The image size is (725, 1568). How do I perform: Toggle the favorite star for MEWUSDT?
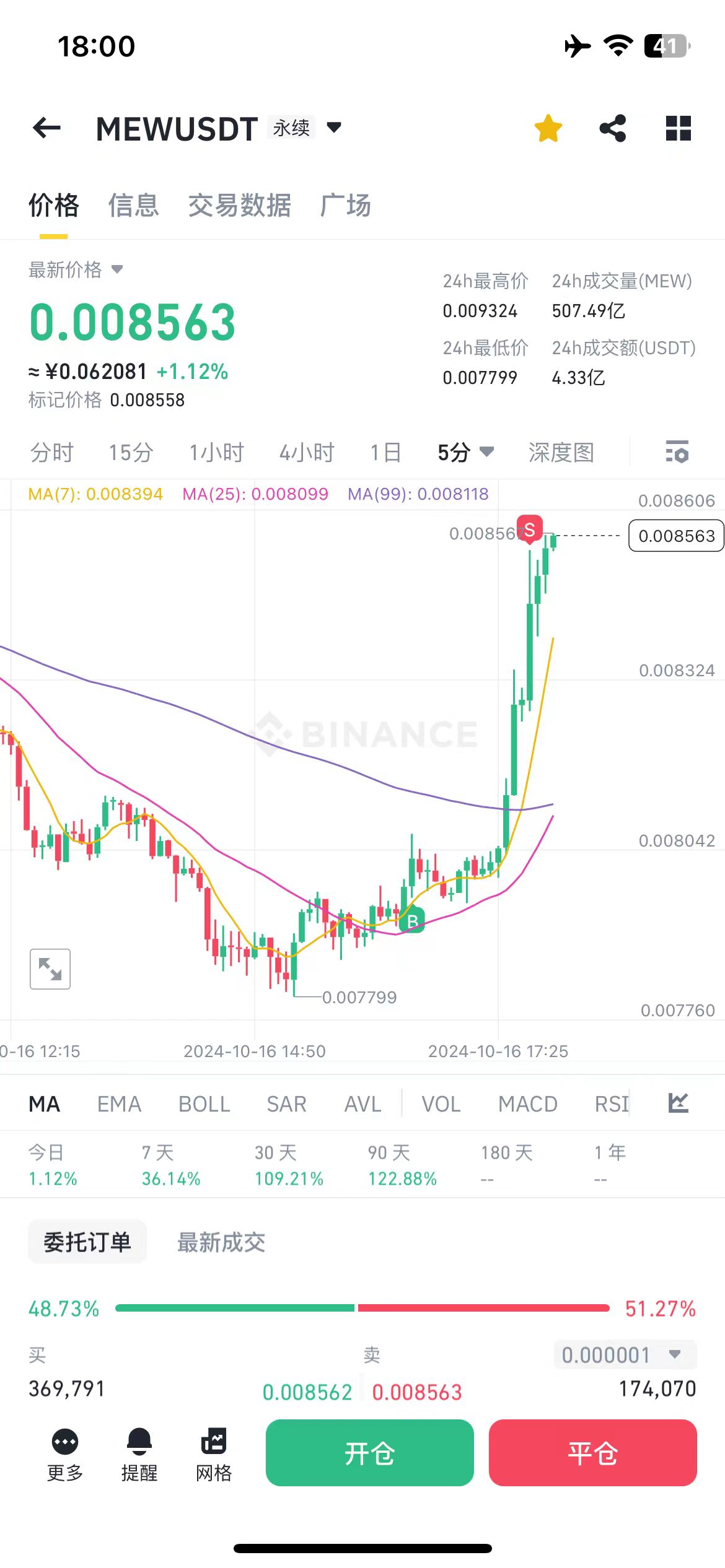[x=548, y=128]
